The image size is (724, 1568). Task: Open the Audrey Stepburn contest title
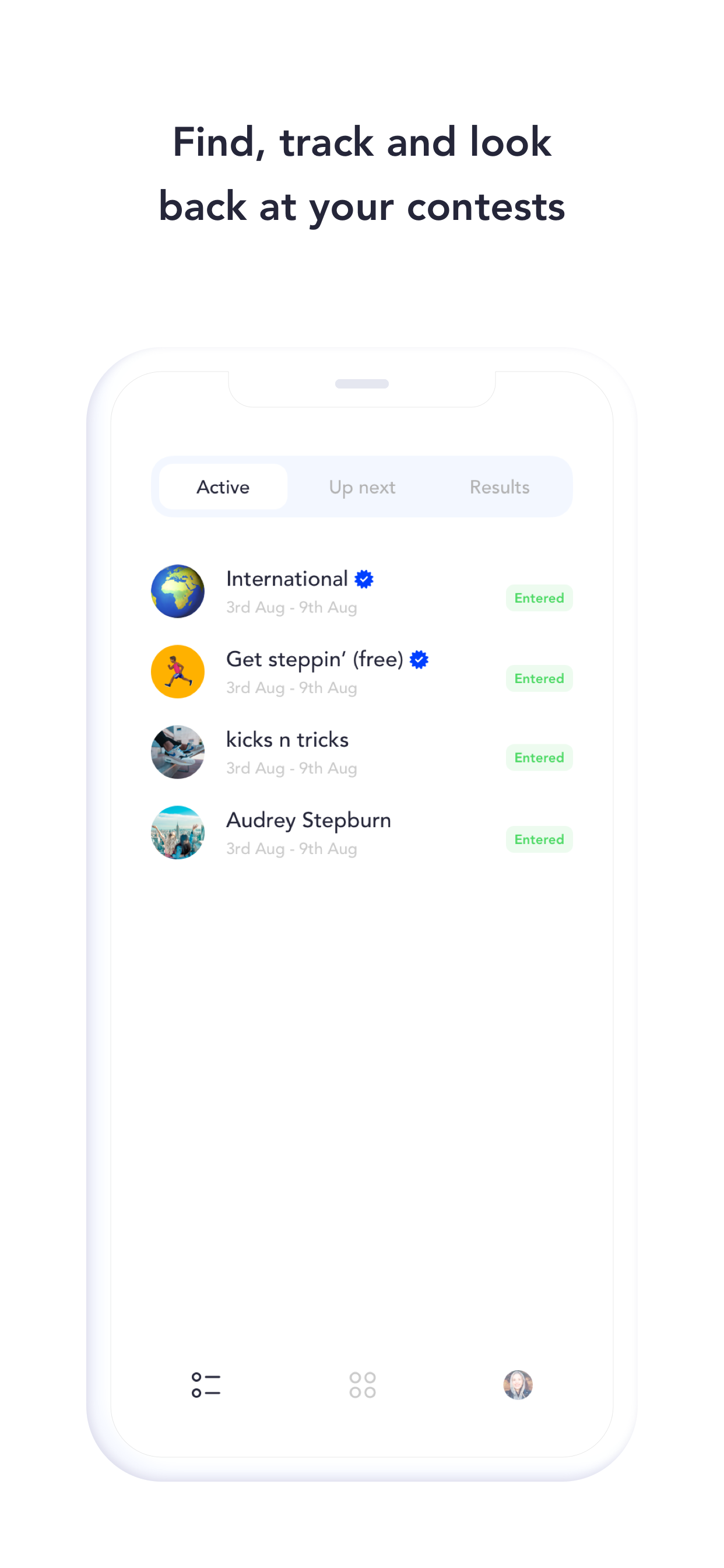(x=308, y=821)
